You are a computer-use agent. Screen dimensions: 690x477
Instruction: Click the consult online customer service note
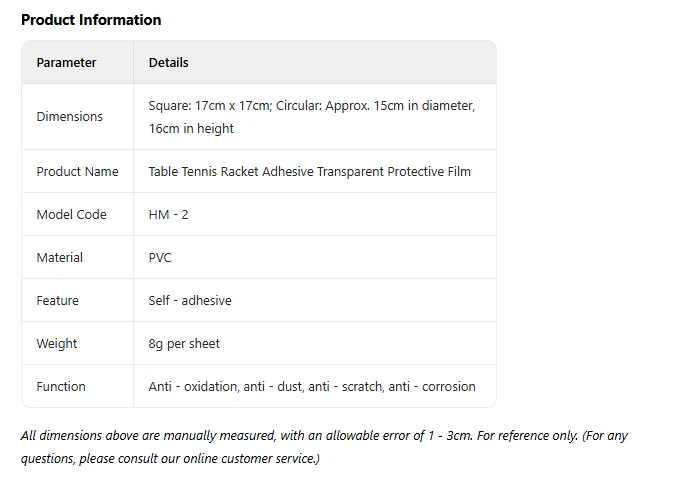click(170, 459)
